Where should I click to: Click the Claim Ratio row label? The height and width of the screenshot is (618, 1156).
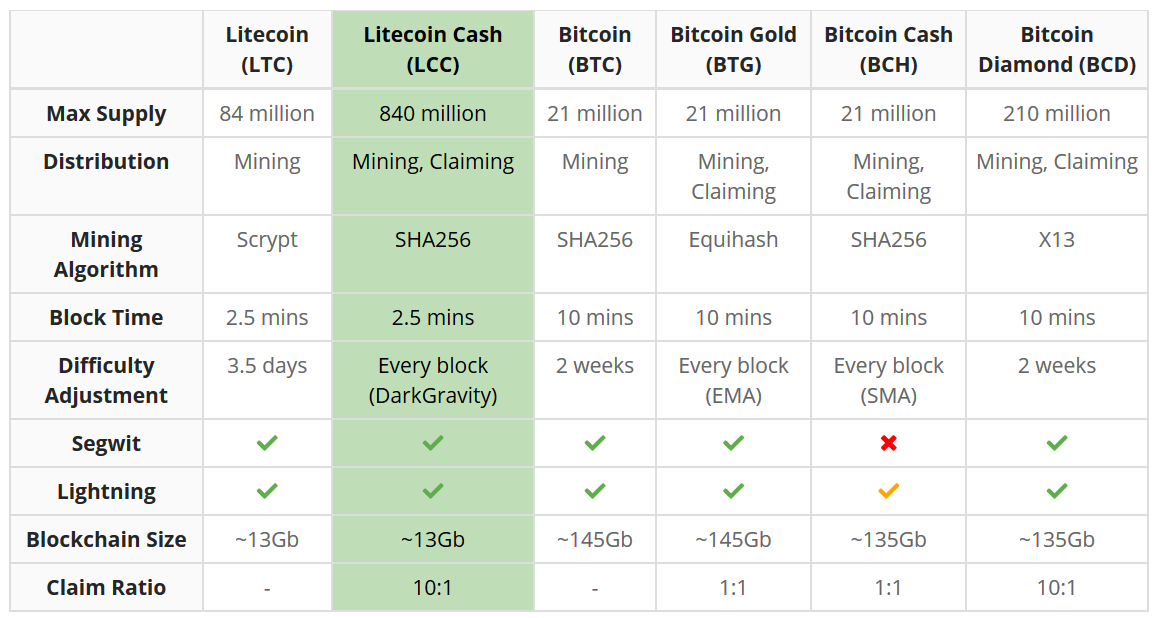pos(106,587)
